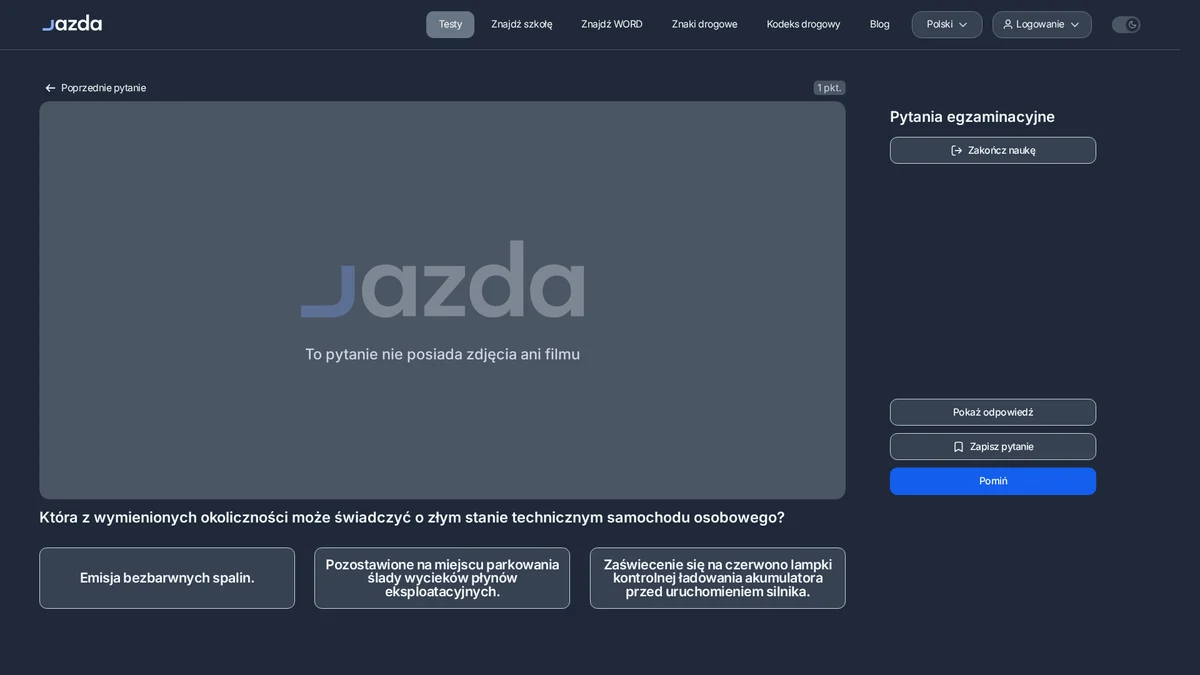Select answer about lampki kontrolnej ładowania akumulatora
The height and width of the screenshot is (675, 1200).
point(717,578)
